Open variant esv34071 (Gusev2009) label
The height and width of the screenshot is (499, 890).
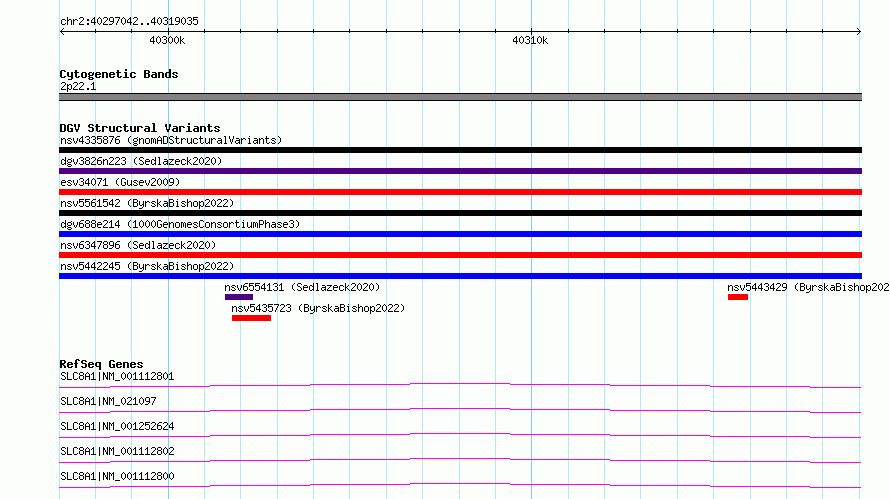tap(120, 182)
